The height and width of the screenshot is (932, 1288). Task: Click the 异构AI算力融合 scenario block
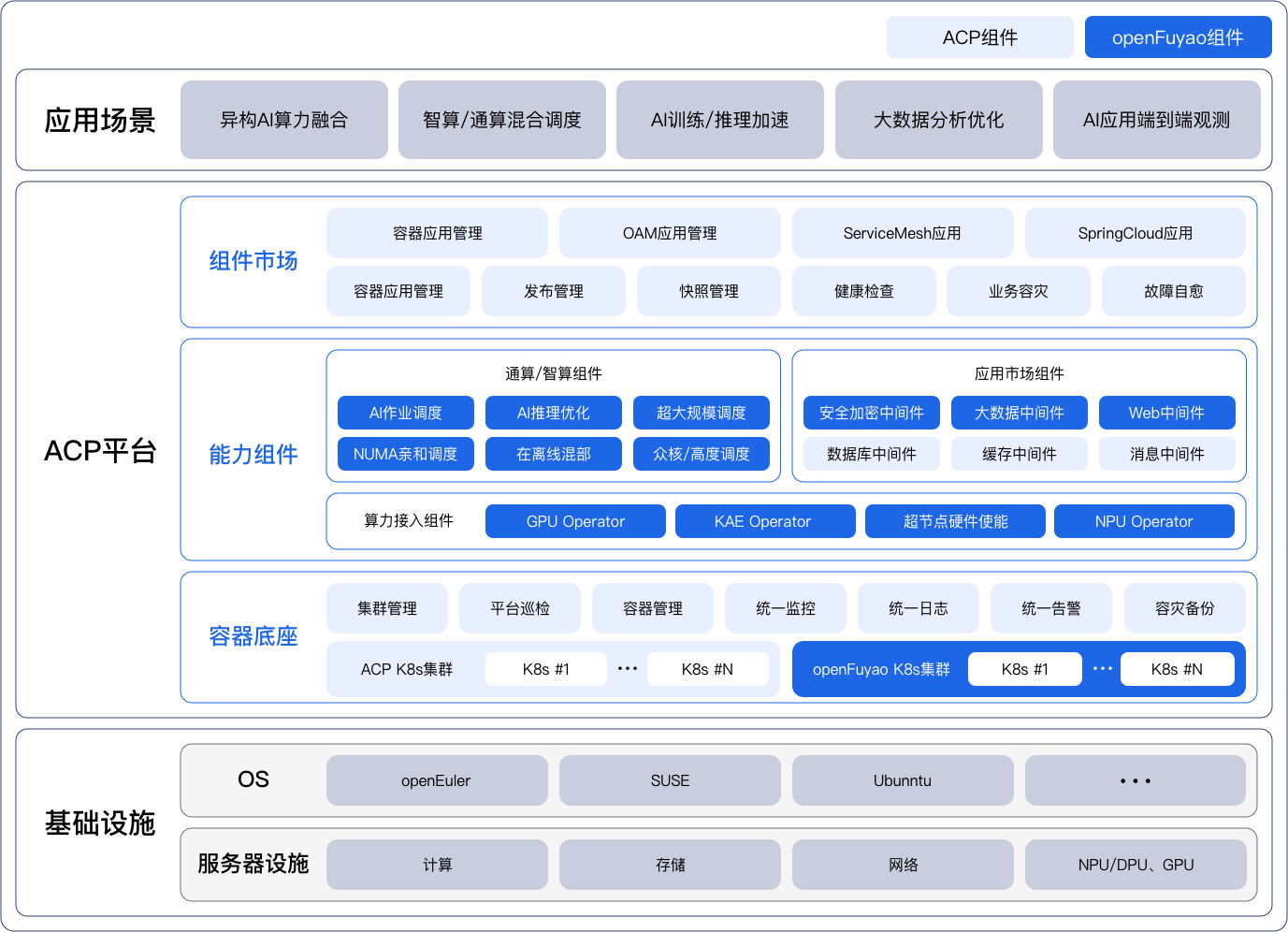click(x=283, y=120)
